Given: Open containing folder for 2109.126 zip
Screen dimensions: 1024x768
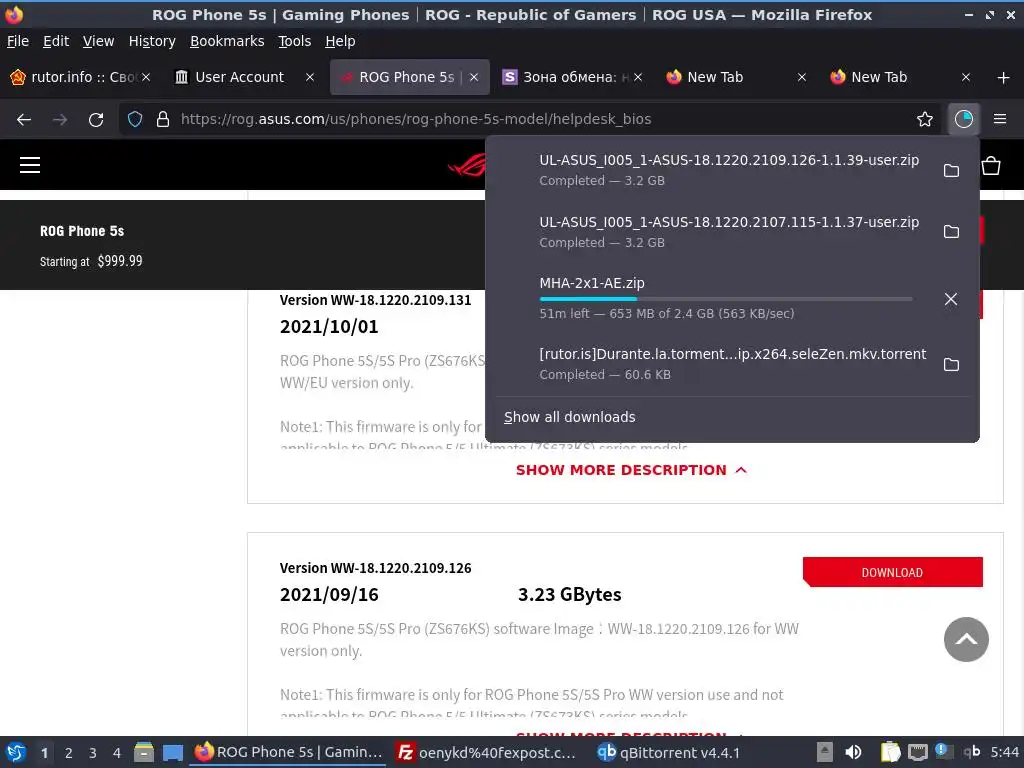Looking at the screenshot, I should 952,170.
